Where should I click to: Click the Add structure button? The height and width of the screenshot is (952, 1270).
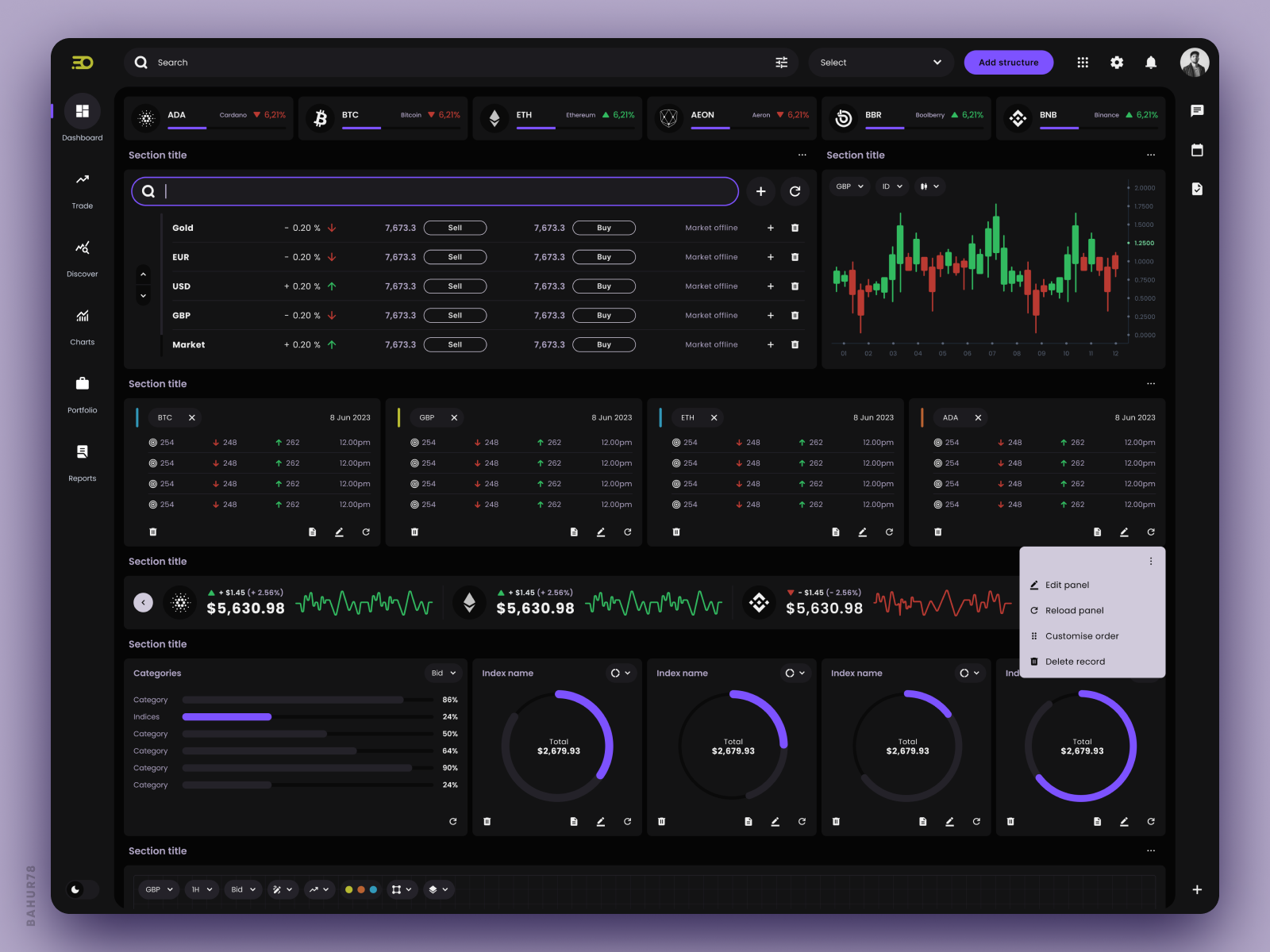(x=1009, y=62)
